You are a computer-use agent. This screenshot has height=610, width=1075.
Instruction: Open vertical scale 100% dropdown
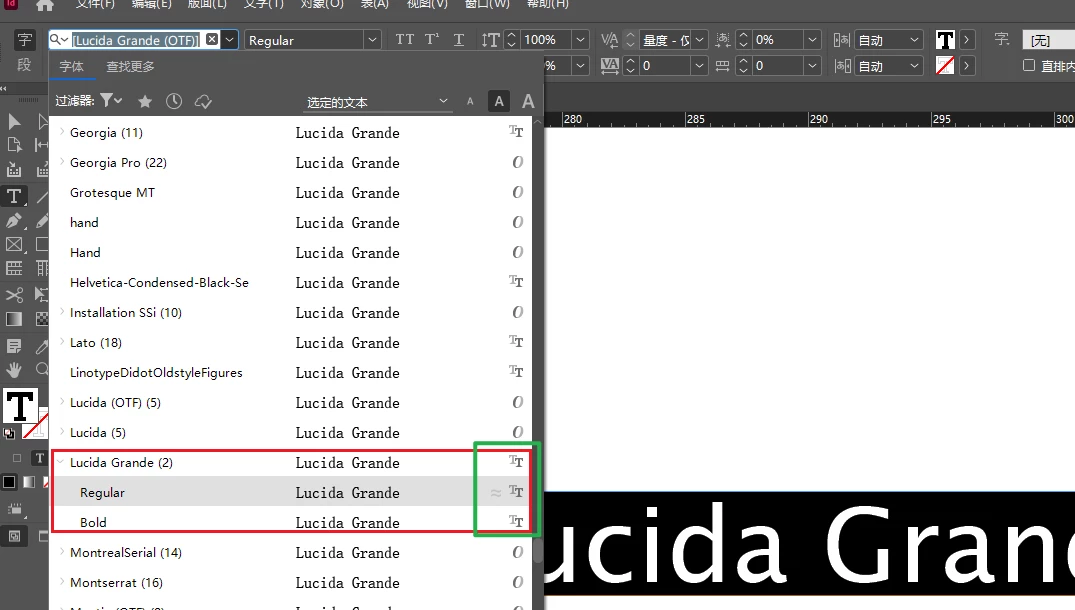580,40
